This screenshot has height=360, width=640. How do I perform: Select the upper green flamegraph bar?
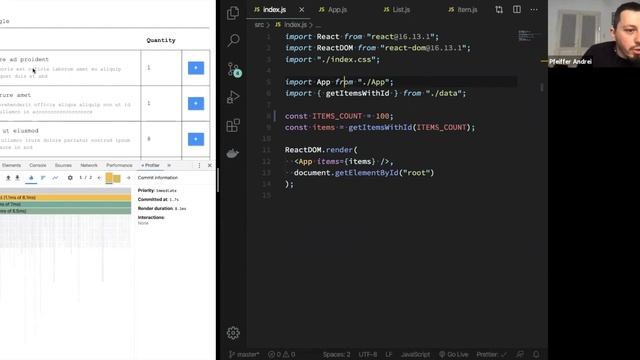(65, 204)
